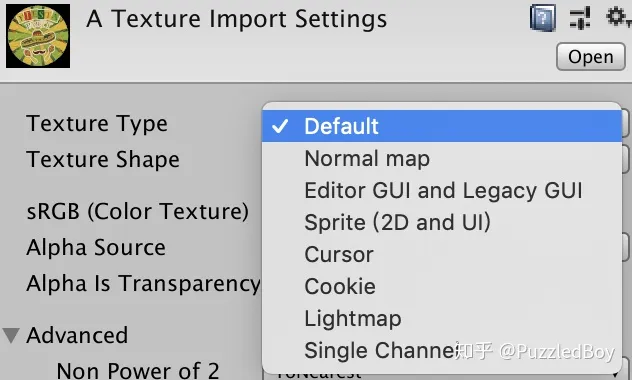Click the Texture Type label
This screenshot has height=380, width=632.
97,123
